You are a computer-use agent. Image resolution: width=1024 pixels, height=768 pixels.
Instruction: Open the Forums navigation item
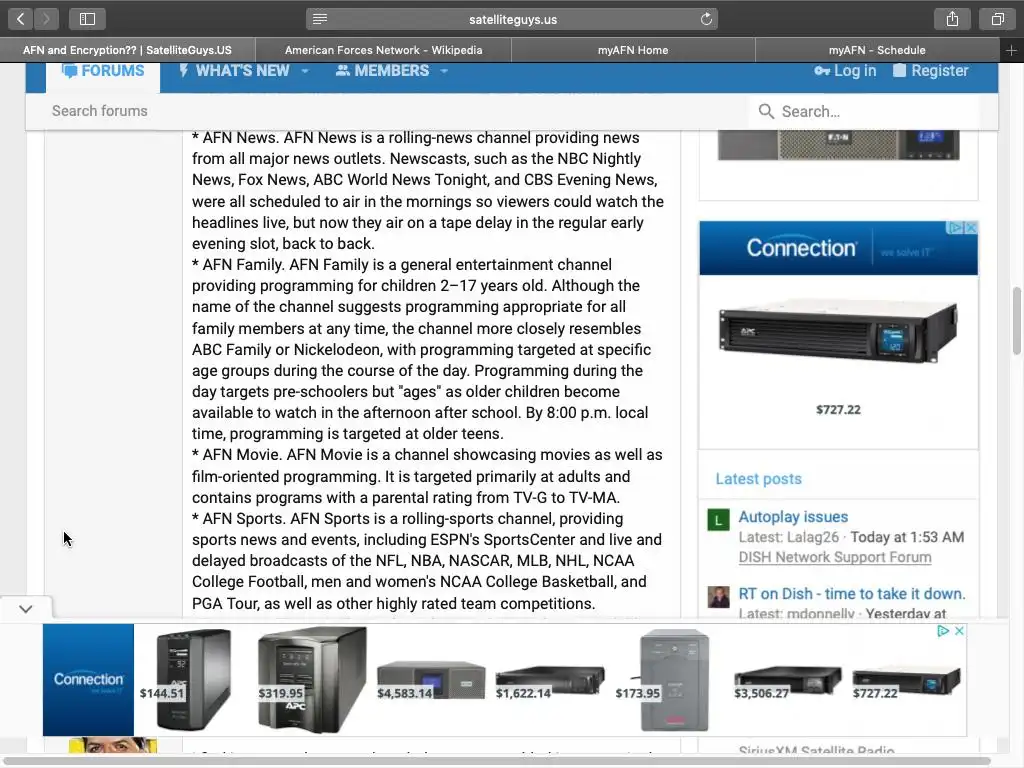pos(103,71)
